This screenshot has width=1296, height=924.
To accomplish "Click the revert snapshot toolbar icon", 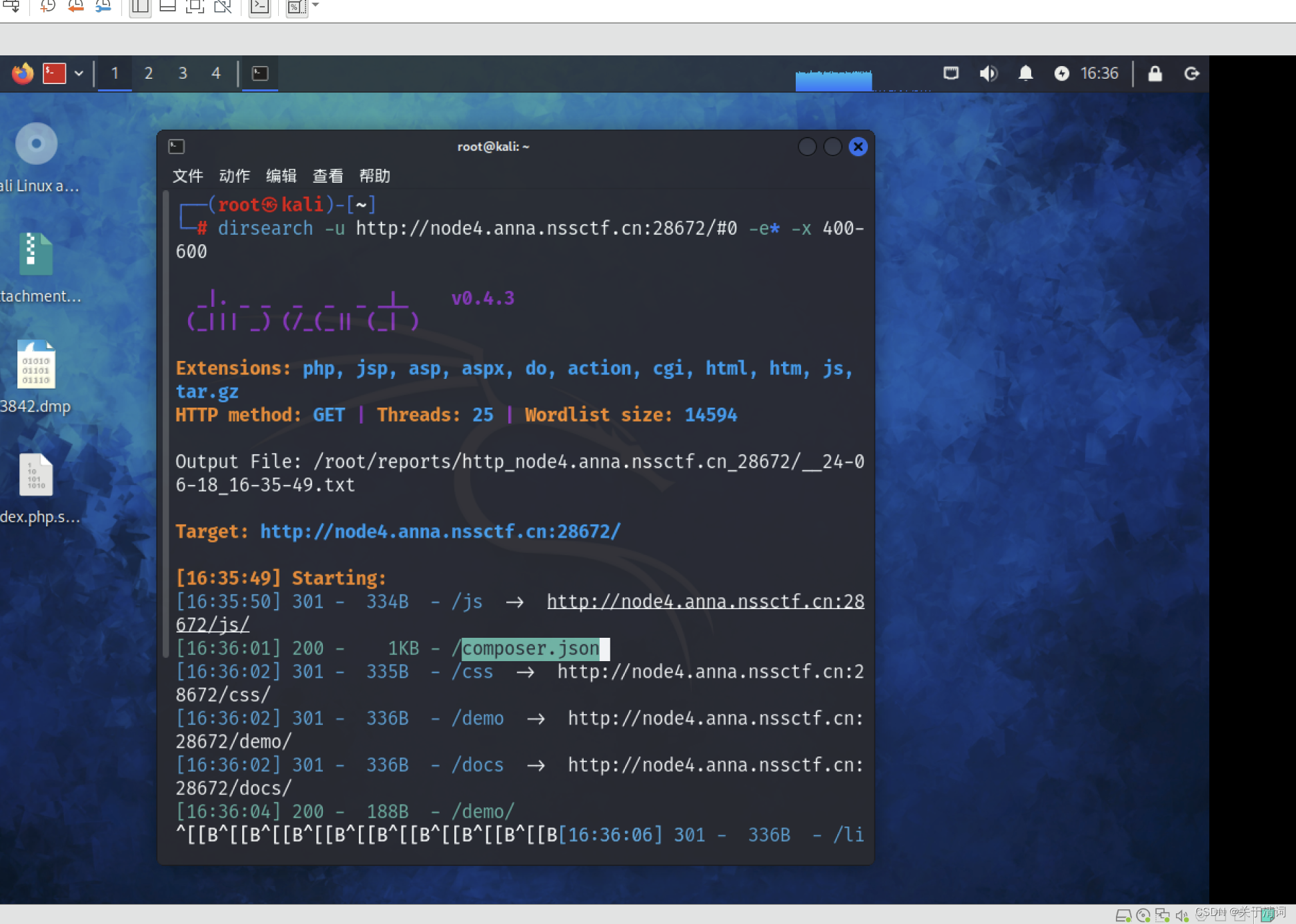I will click(75, 7).
